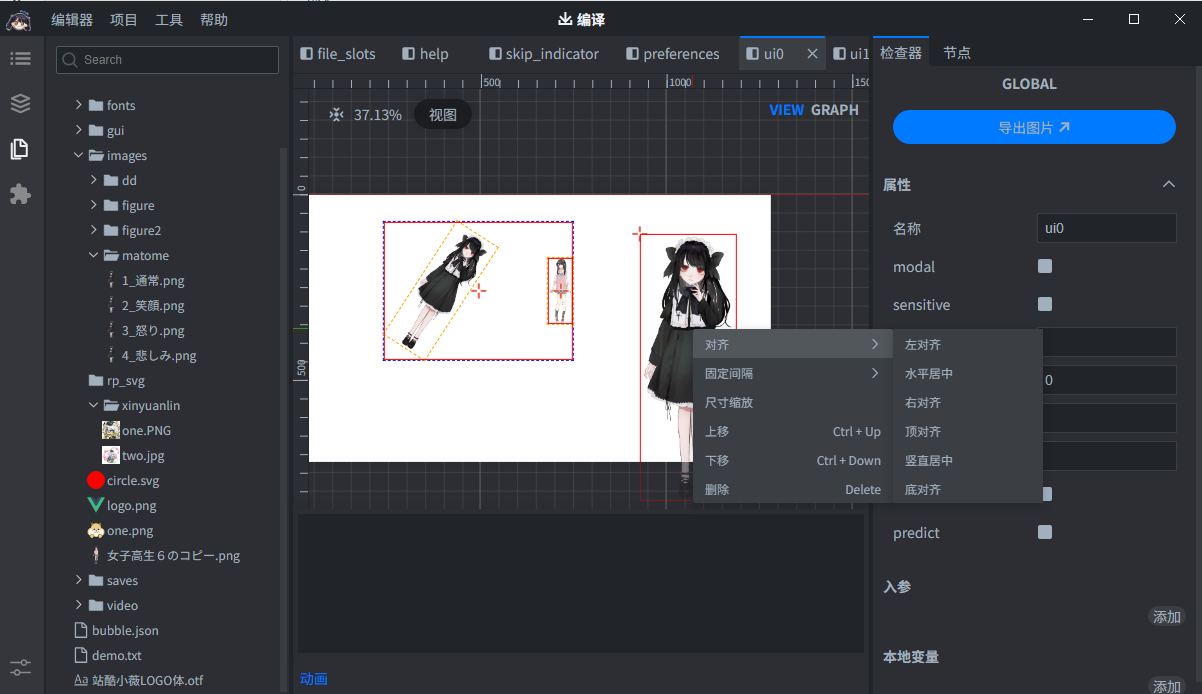Choose 竖直居中 from the submenu
Image resolution: width=1202 pixels, height=694 pixels.
pos(967,460)
